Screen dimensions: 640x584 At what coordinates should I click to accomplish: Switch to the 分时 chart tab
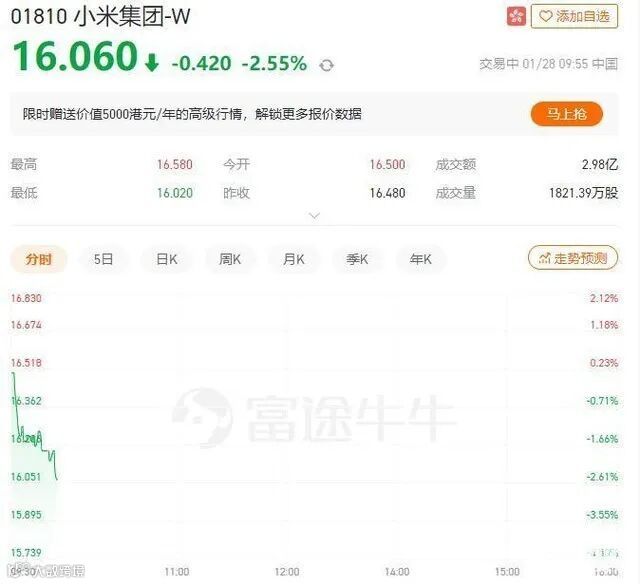pos(38,259)
